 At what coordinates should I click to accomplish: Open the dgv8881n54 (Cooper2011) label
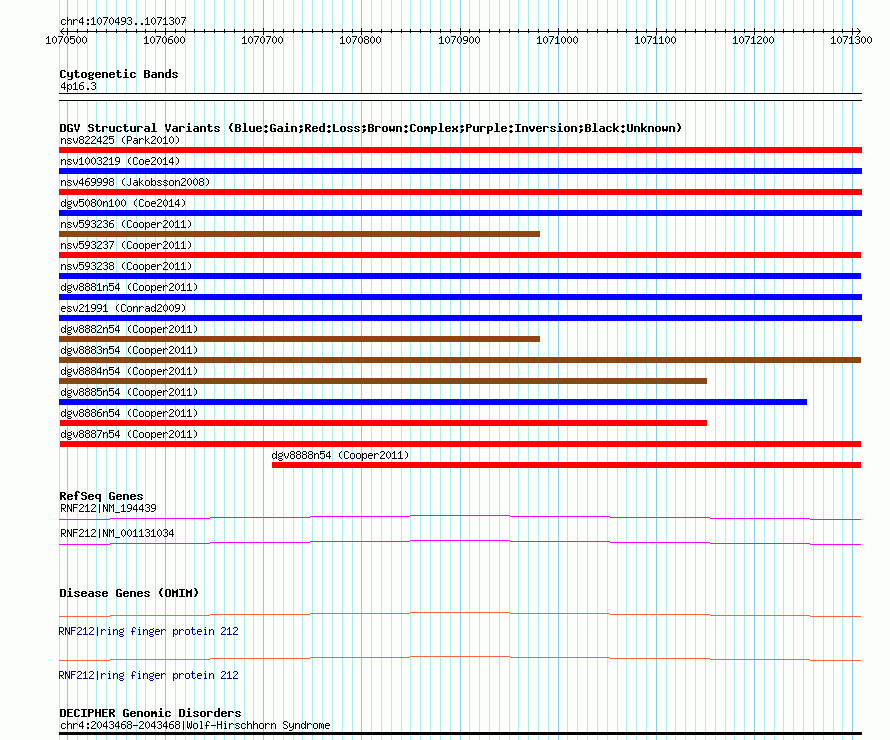click(129, 287)
